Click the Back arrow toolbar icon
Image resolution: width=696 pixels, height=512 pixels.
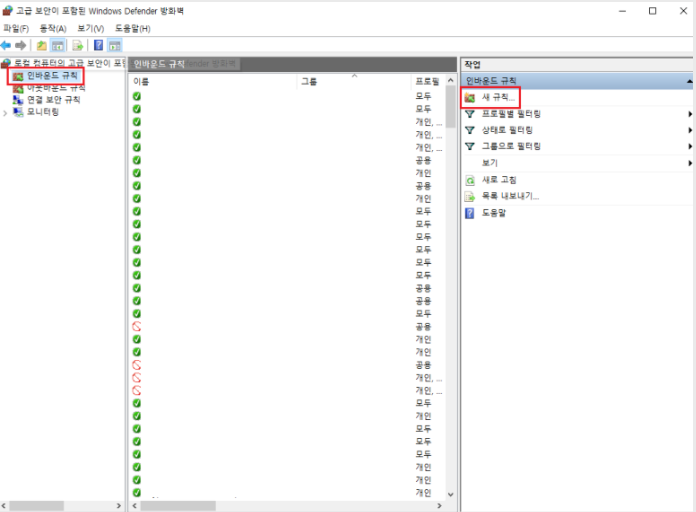[x=7, y=45]
